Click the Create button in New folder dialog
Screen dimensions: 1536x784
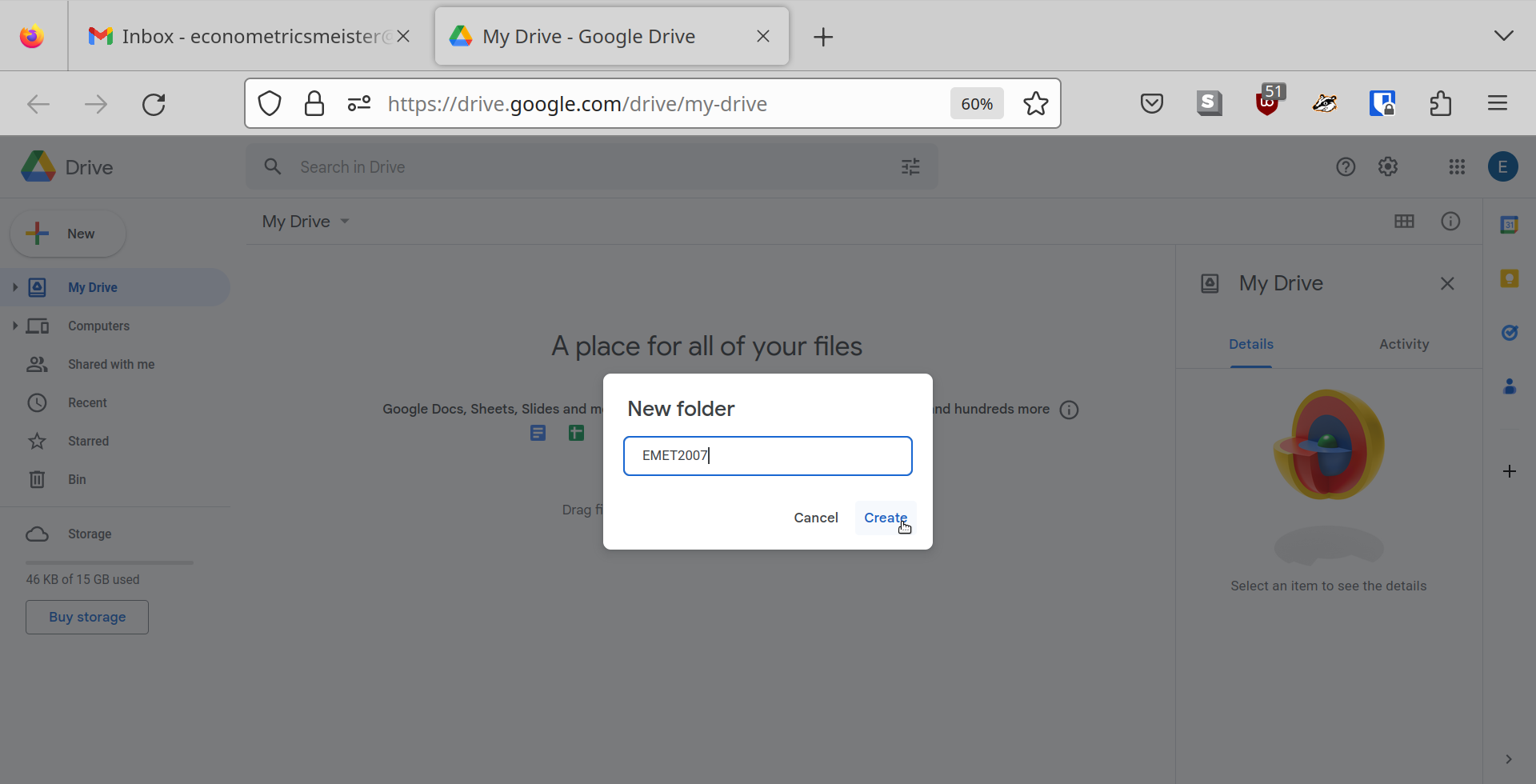click(x=886, y=518)
